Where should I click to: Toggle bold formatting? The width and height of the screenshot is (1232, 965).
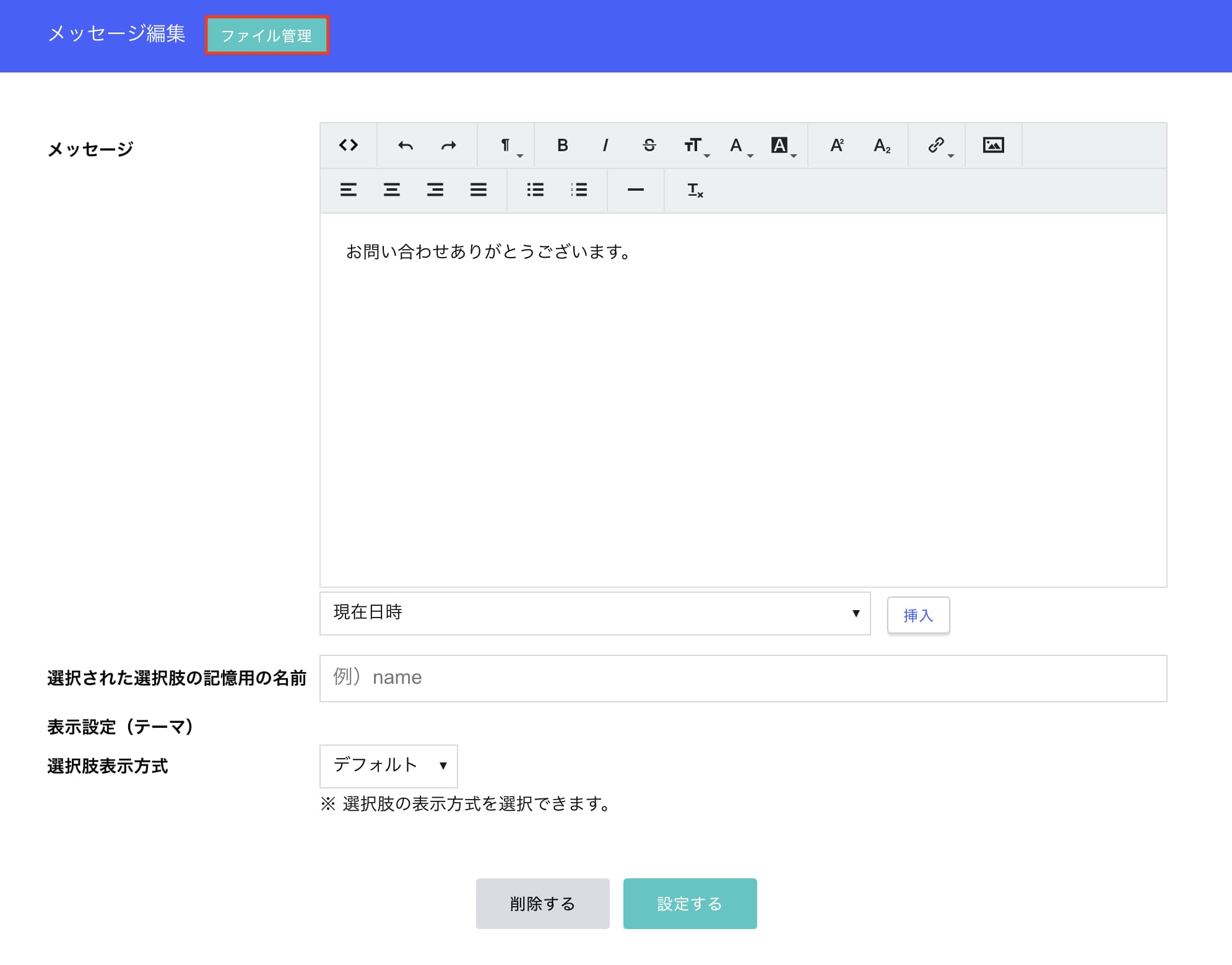563,146
